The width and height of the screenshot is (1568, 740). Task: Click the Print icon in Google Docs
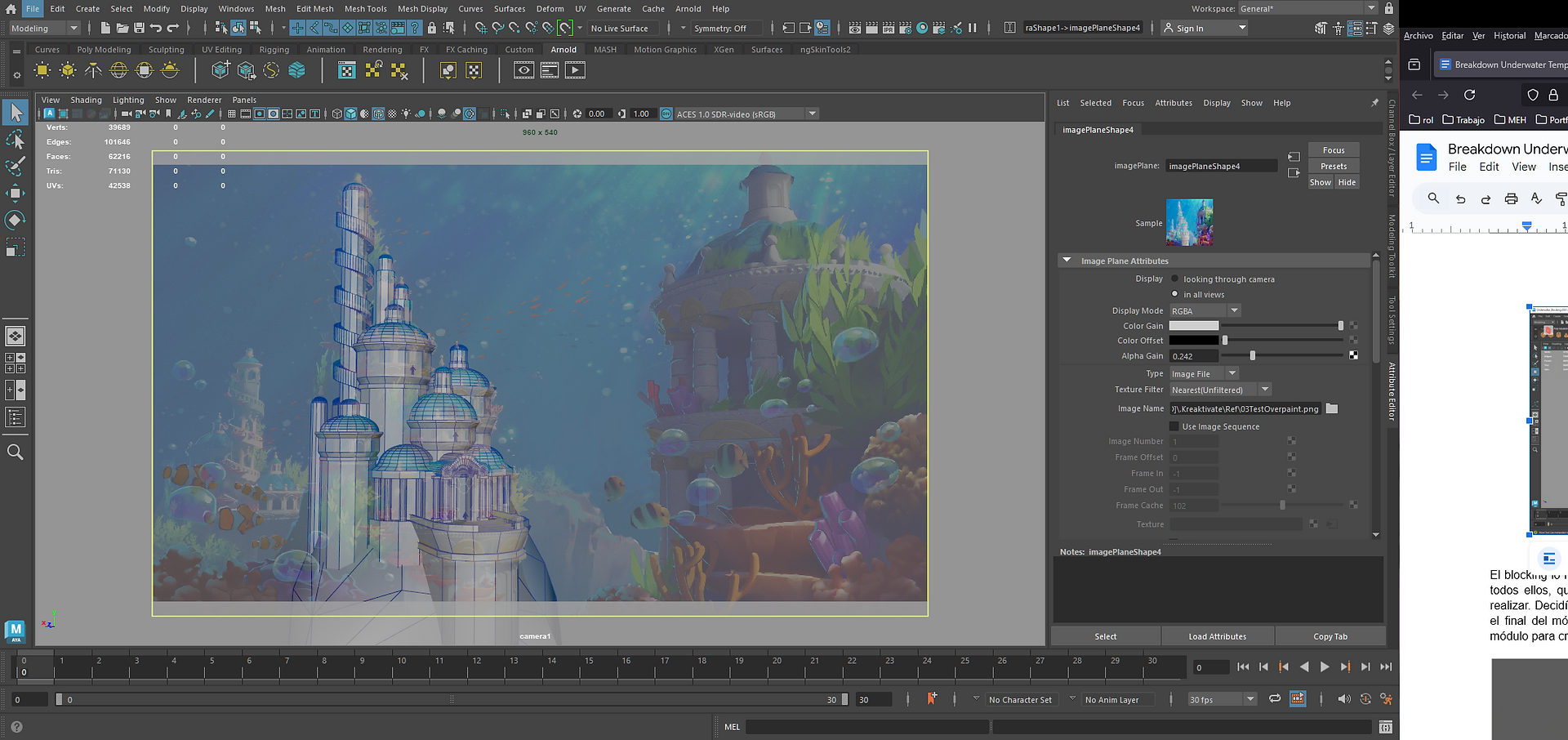coord(1511,198)
